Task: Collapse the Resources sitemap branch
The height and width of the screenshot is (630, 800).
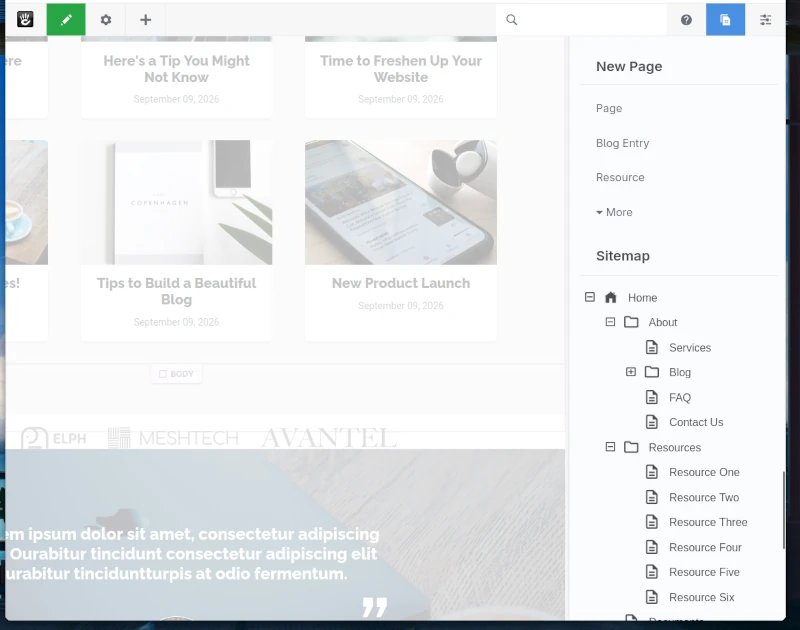Action: [610, 447]
